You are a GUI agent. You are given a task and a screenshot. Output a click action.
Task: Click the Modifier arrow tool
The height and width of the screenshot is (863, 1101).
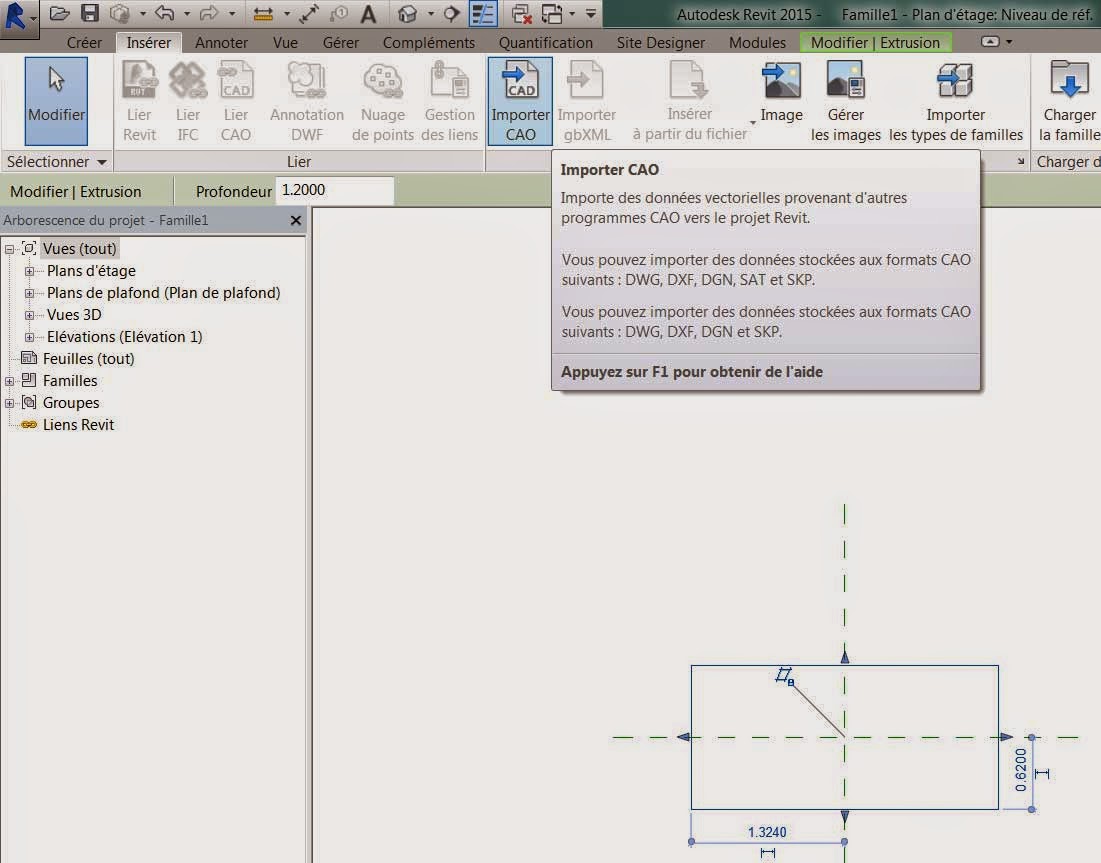tap(56, 100)
